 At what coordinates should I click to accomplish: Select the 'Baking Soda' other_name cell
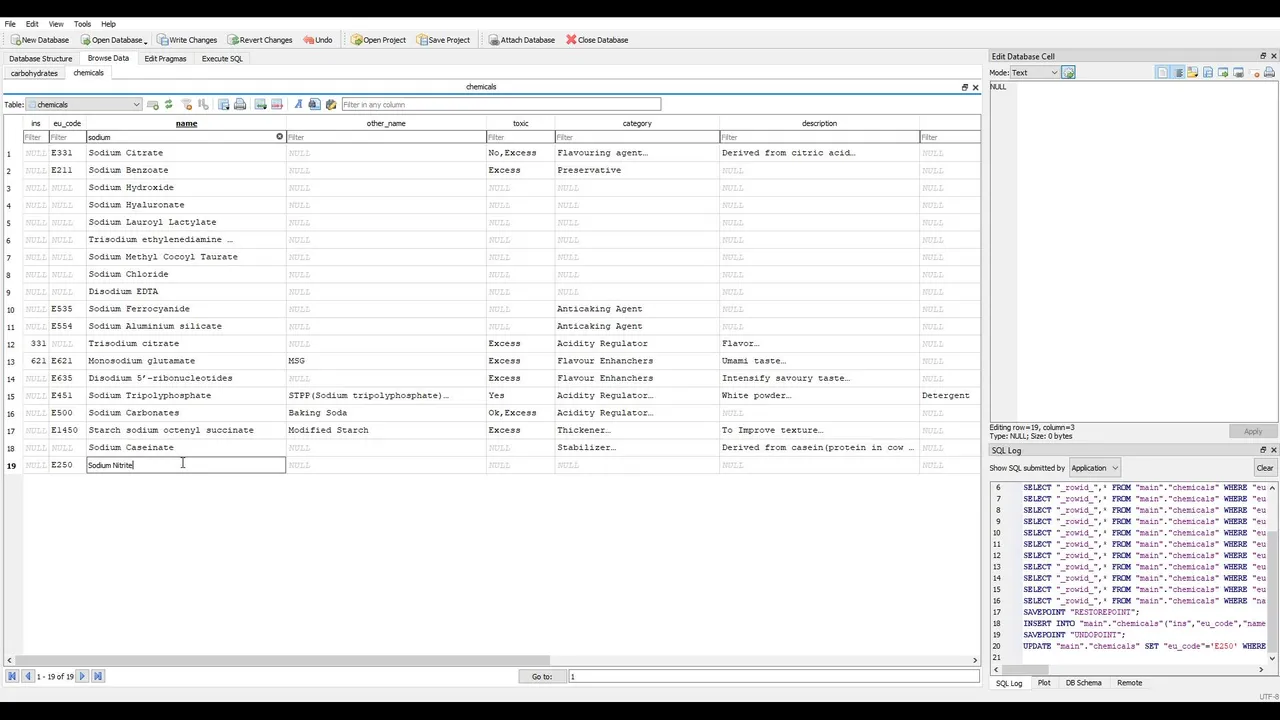tap(386, 413)
